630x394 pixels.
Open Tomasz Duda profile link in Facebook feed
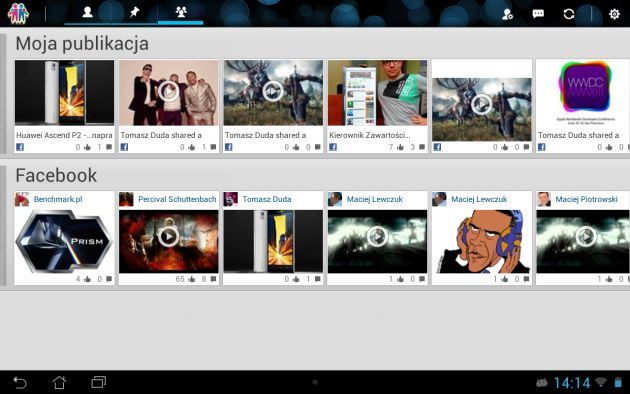click(267, 199)
